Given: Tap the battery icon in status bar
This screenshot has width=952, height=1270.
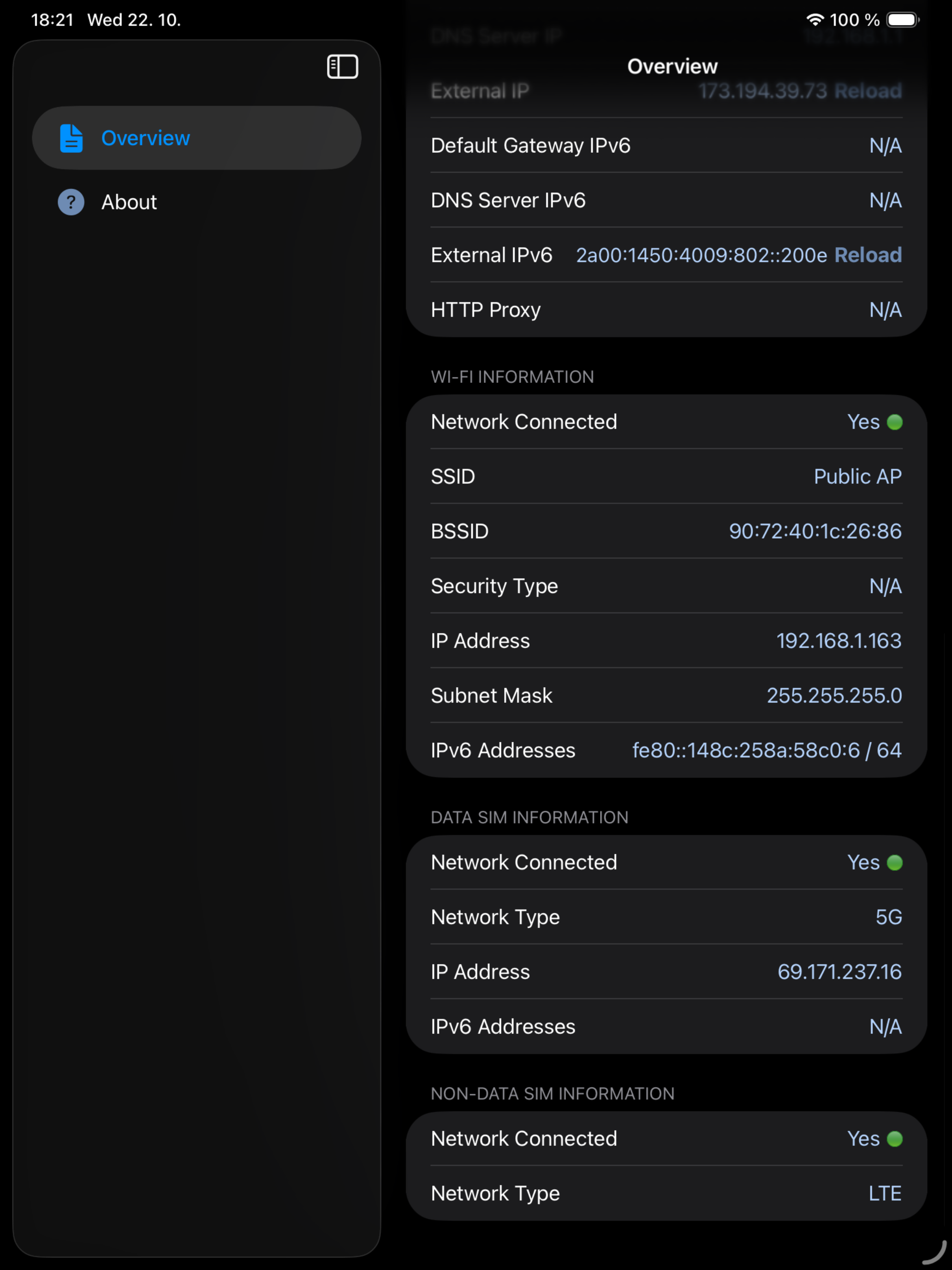Looking at the screenshot, I should pyautogui.click(x=902, y=19).
